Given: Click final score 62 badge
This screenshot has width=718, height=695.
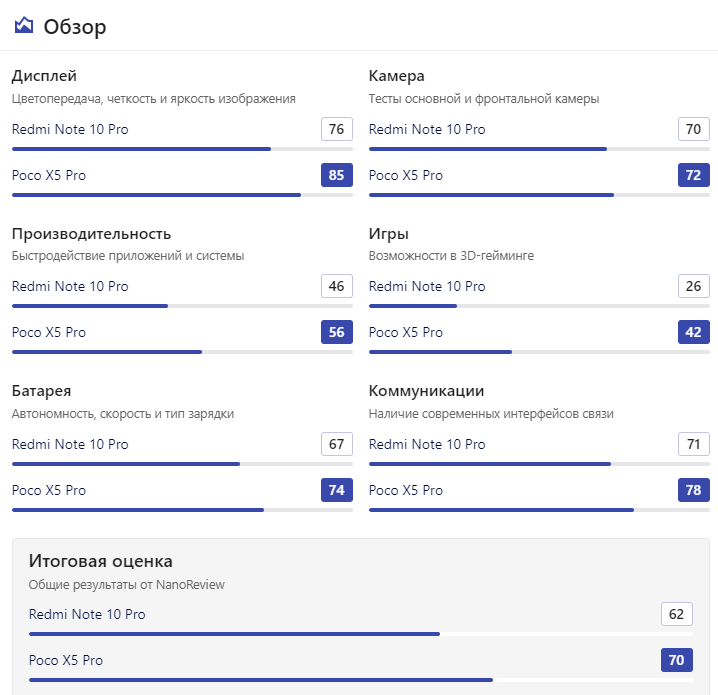Looking at the screenshot, I should (676, 614).
